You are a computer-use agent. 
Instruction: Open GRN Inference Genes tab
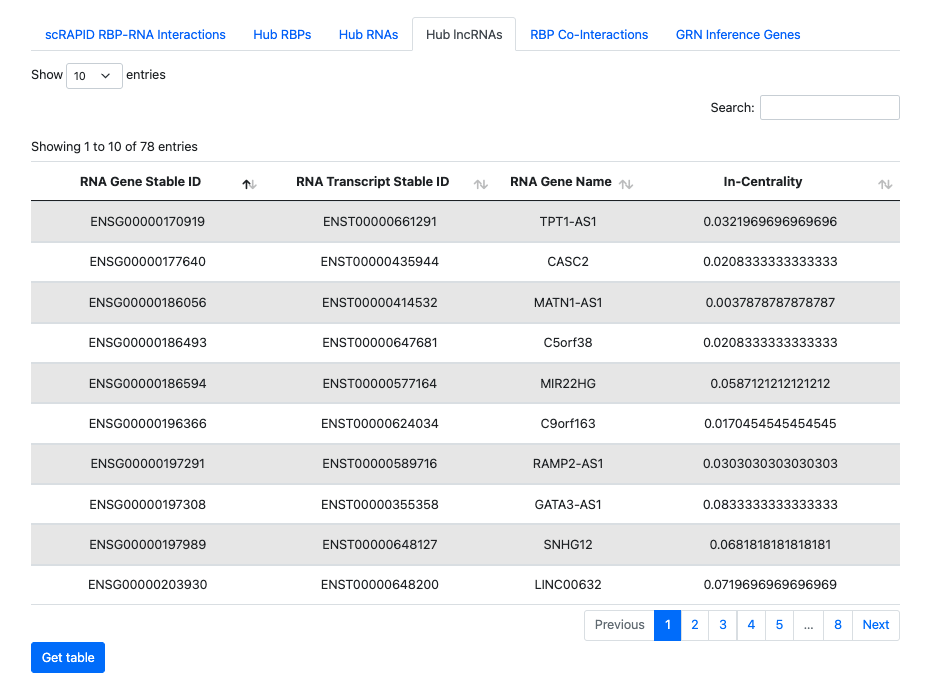coord(738,35)
